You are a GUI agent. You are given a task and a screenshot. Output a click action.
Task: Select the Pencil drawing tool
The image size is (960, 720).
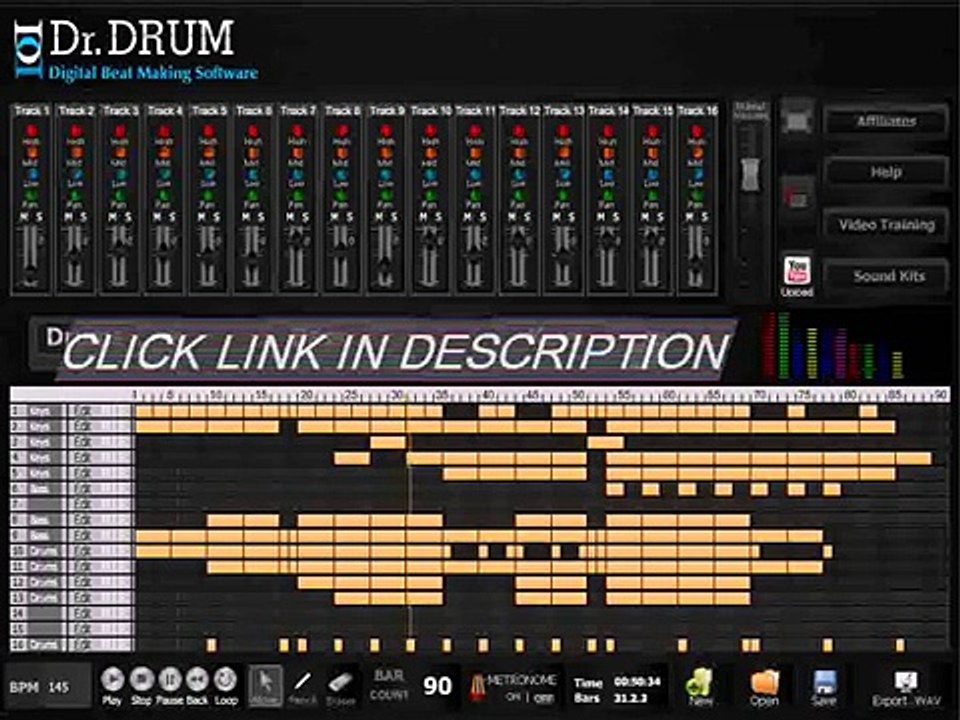click(302, 686)
